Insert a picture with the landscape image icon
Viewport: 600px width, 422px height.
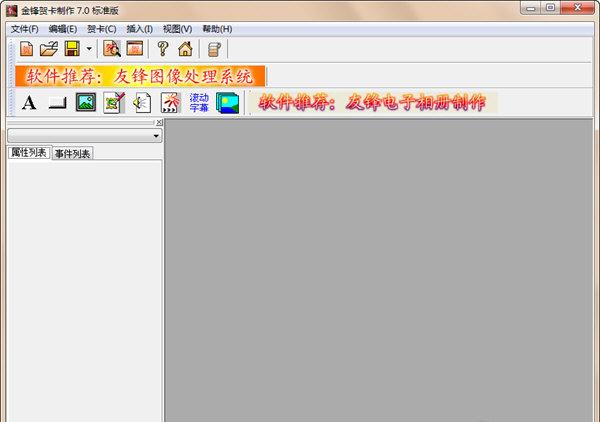(x=85, y=102)
